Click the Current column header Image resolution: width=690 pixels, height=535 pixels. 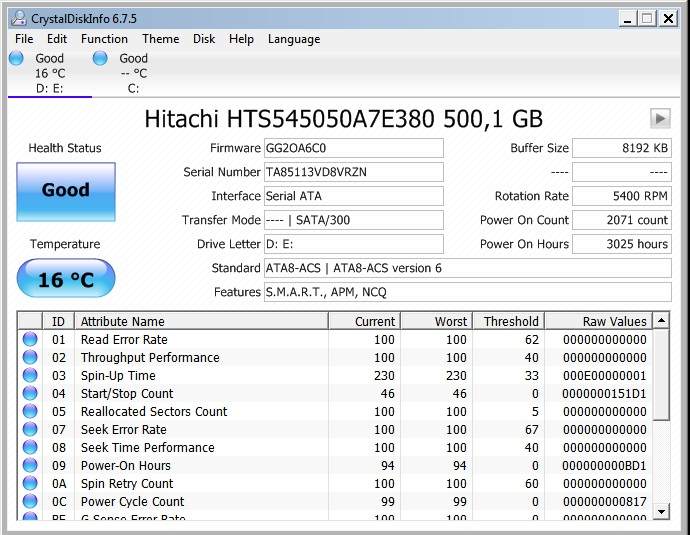365,321
